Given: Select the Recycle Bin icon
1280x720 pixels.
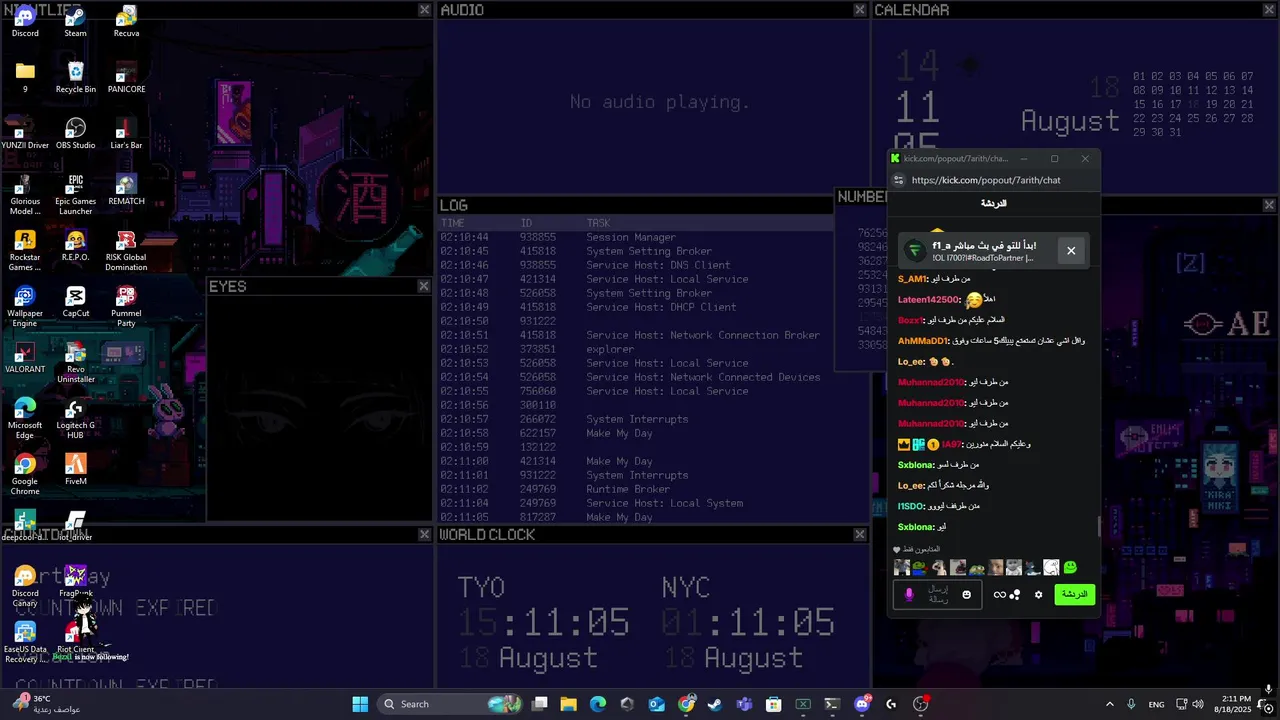Looking at the screenshot, I should click(75, 77).
